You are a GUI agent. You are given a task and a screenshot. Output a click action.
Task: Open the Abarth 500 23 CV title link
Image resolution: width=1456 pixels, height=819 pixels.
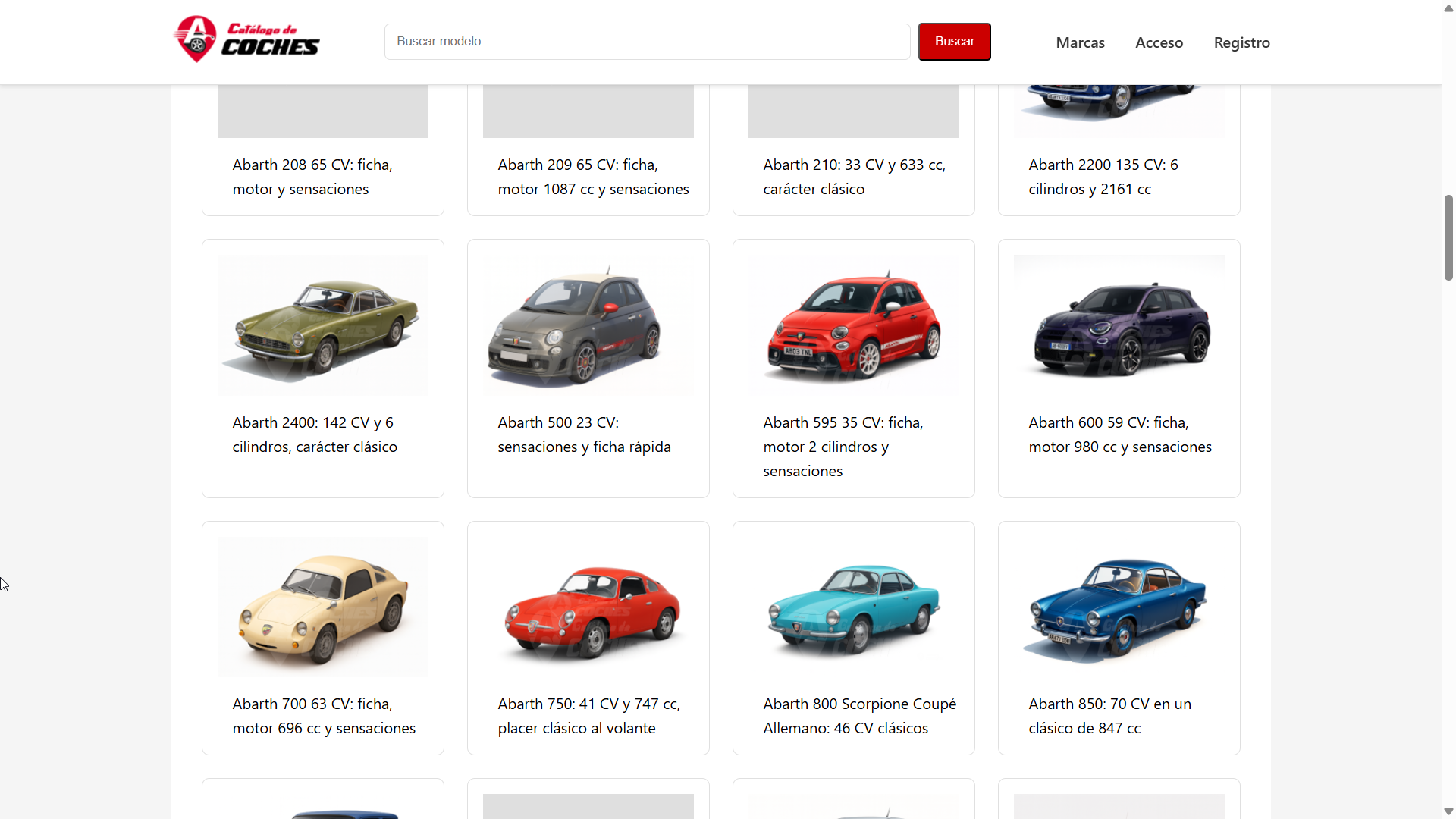click(584, 435)
